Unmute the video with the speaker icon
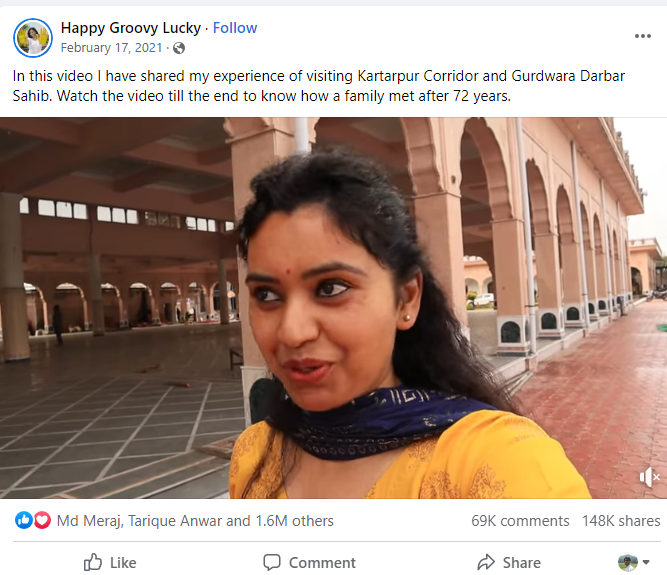 649,477
